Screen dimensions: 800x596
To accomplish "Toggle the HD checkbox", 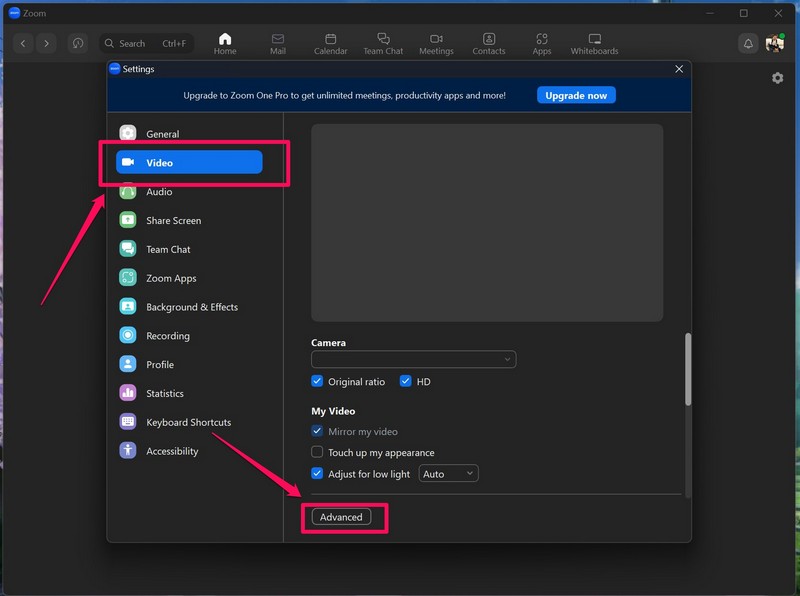I will pos(406,382).
